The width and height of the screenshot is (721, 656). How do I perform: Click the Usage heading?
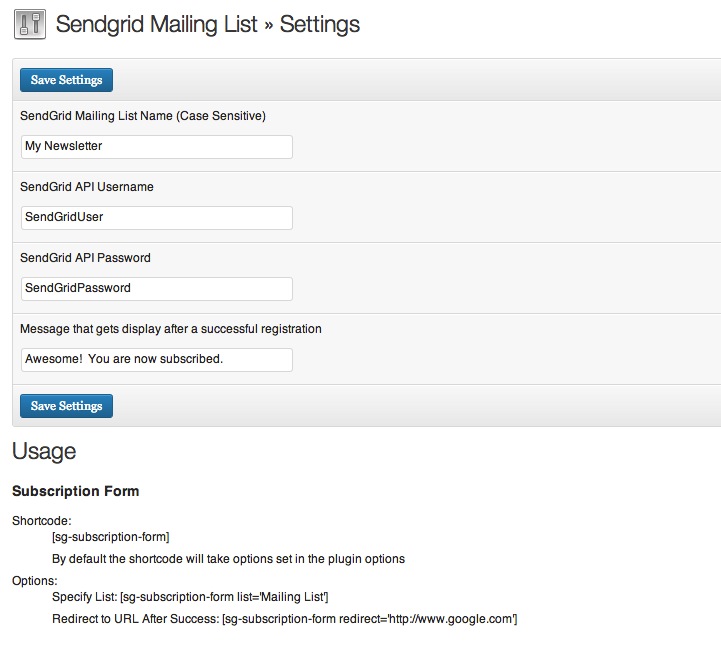click(44, 451)
